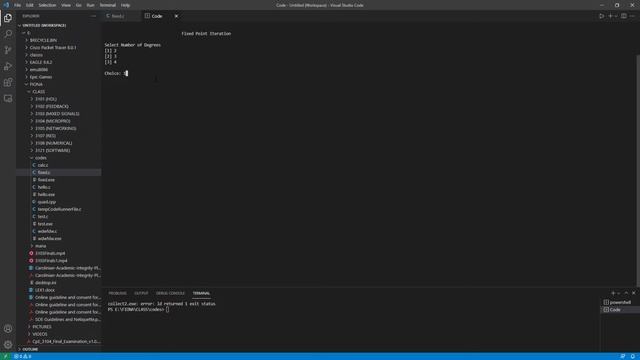Click the plus icon in editor toolbar
The width and height of the screenshot is (640, 360).
click(611, 16)
